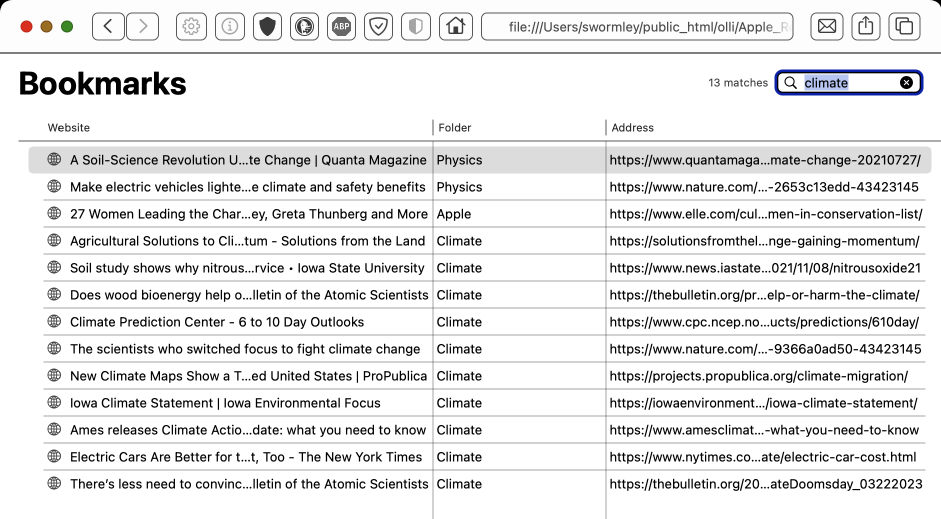
Task: Select 'There's less need to convinc...' bookmark
Action: (x=249, y=484)
